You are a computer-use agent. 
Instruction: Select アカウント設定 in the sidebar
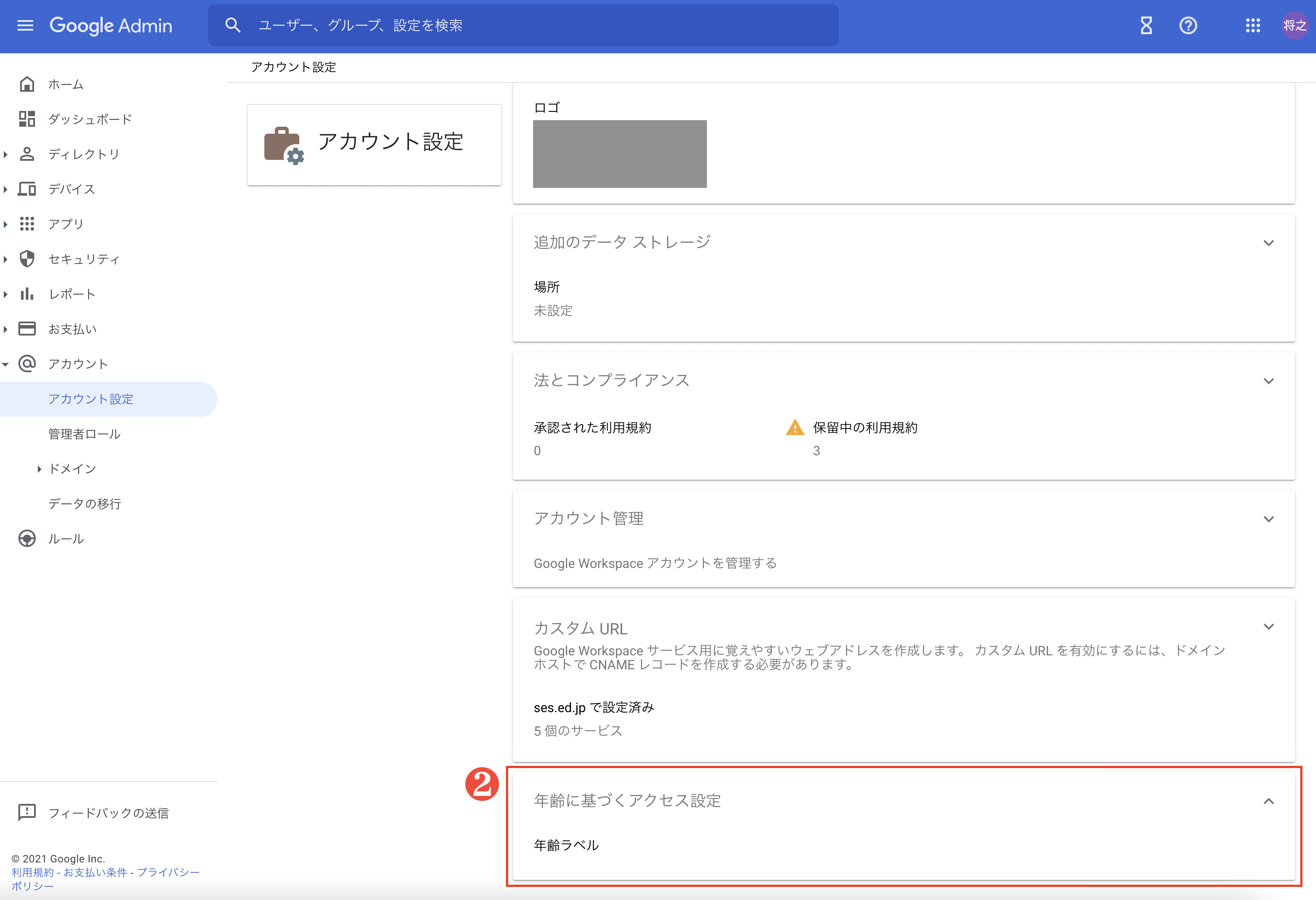pyautogui.click(x=90, y=399)
